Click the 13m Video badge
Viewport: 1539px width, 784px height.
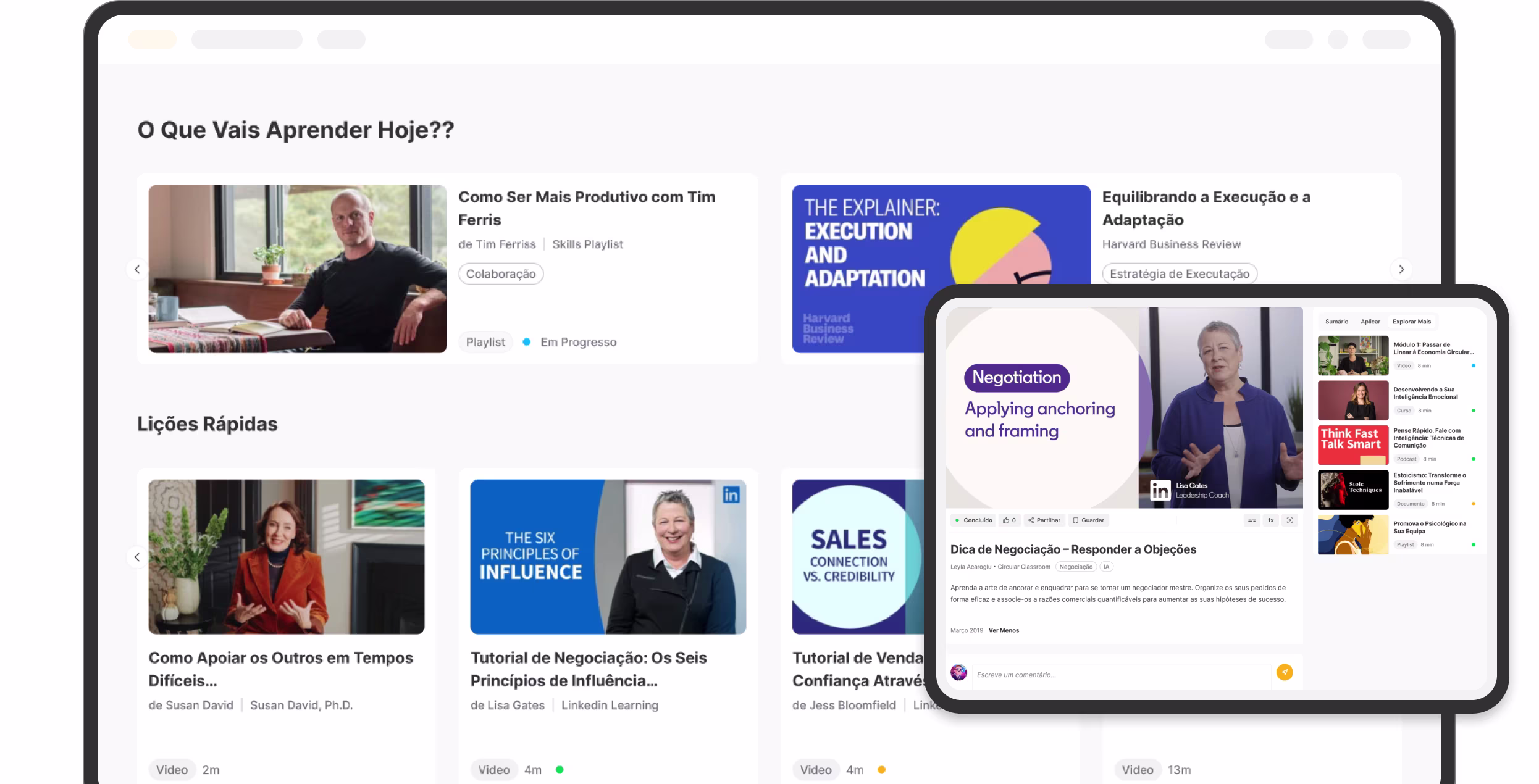(x=1138, y=770)
